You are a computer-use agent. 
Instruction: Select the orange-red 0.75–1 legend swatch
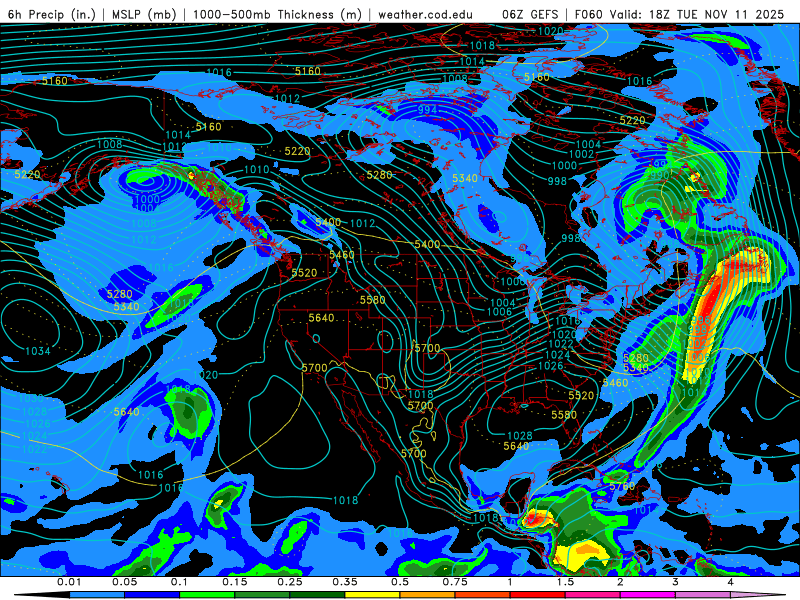[x=483, y=595]
